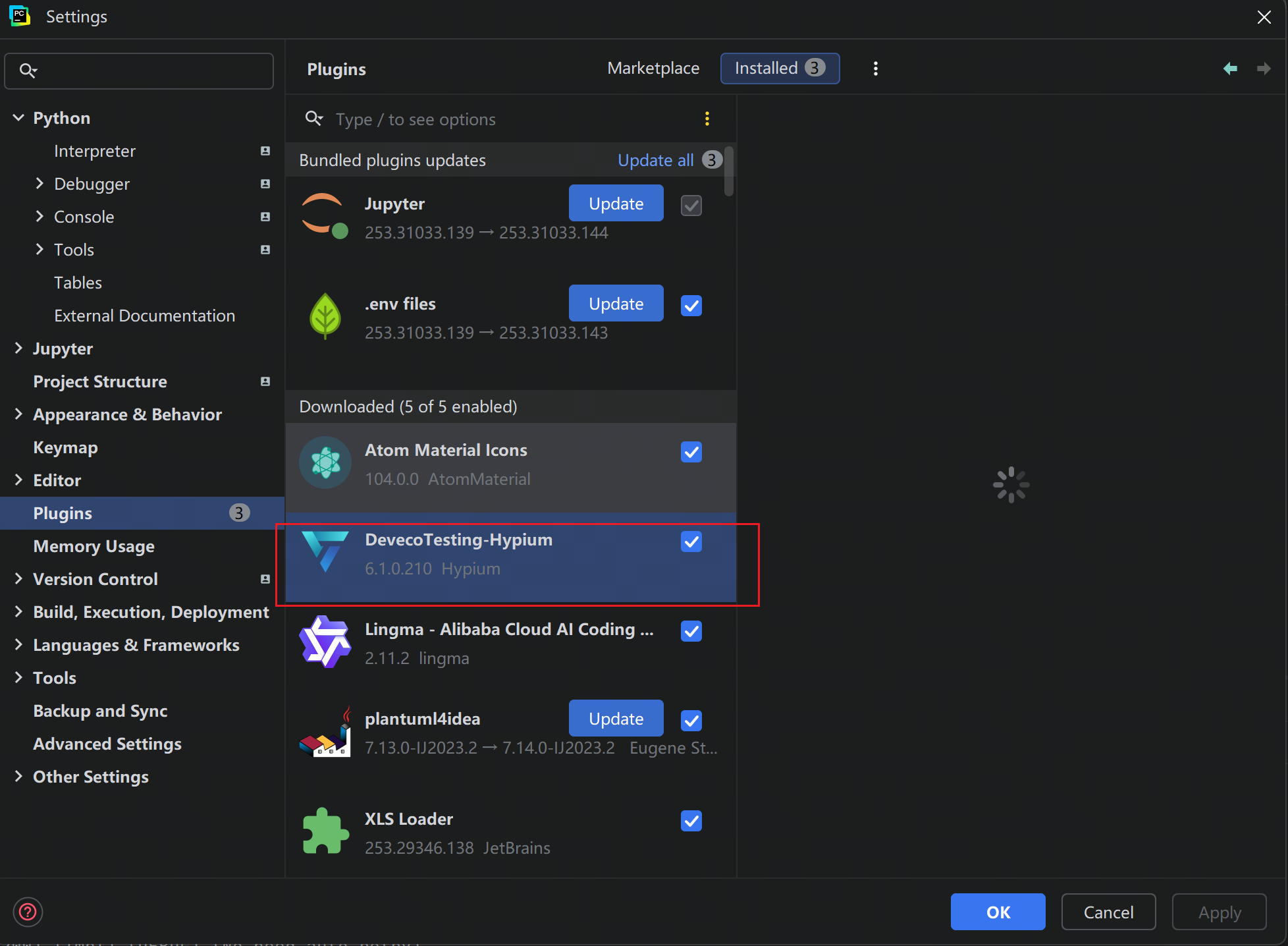
Task: Click the plugin list scrollbar thumb
Action: pyautogui.click(x=728, y=171)
